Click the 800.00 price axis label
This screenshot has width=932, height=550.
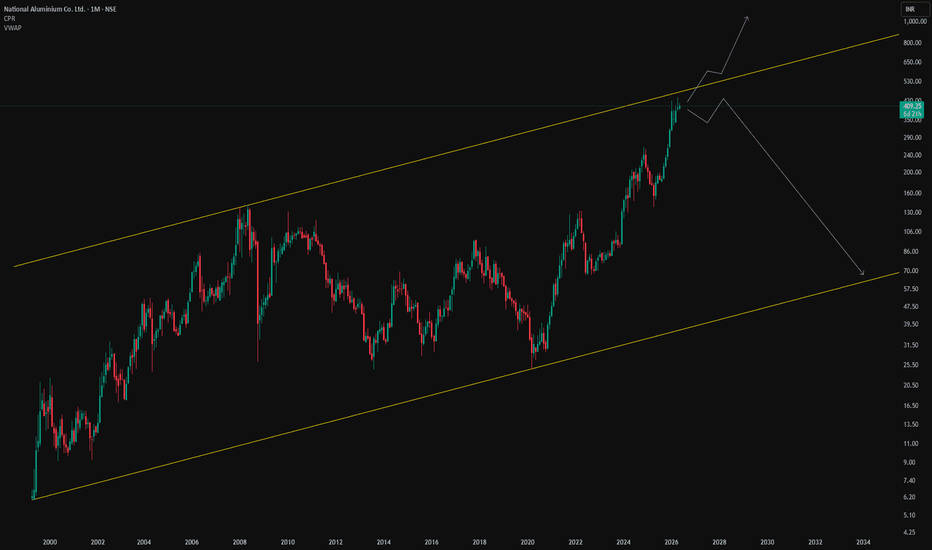(x=912, y=43)
